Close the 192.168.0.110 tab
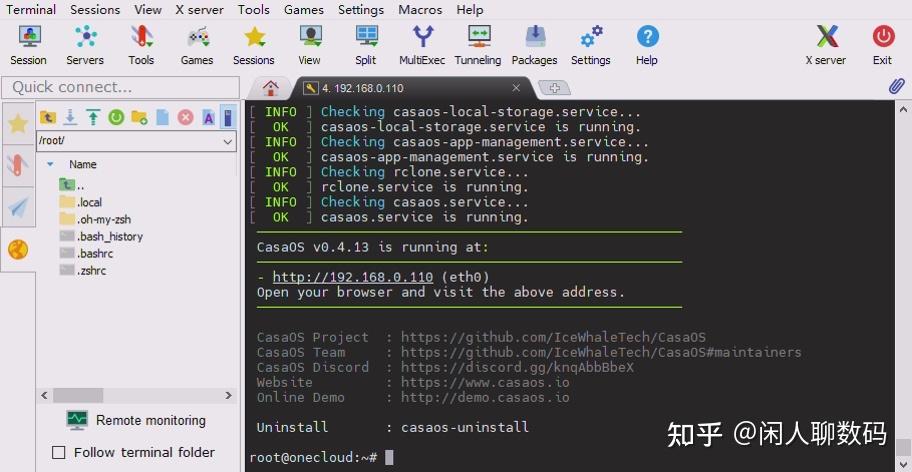The width and height of the screenshot is (912, 472). pos(516,88)
